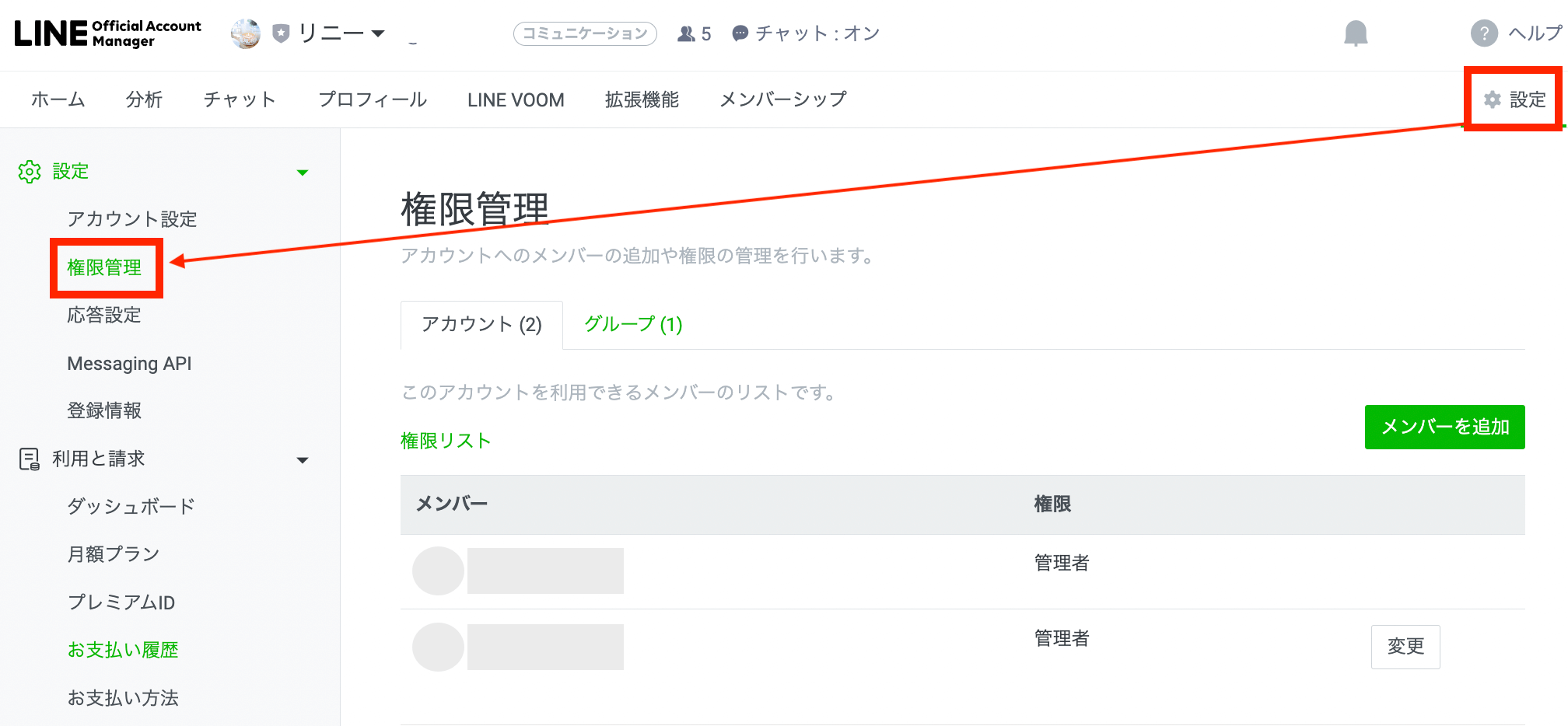
Task: Open the 権限リスト link
Action: click(x=446, y=441)
